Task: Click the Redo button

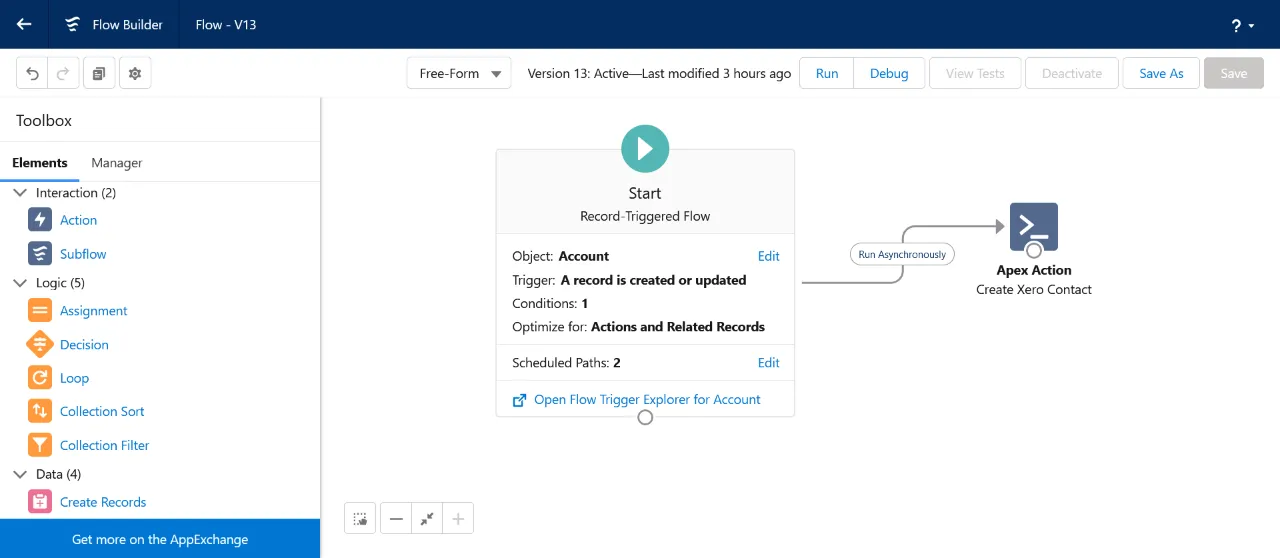Action: tap(63, 74)
